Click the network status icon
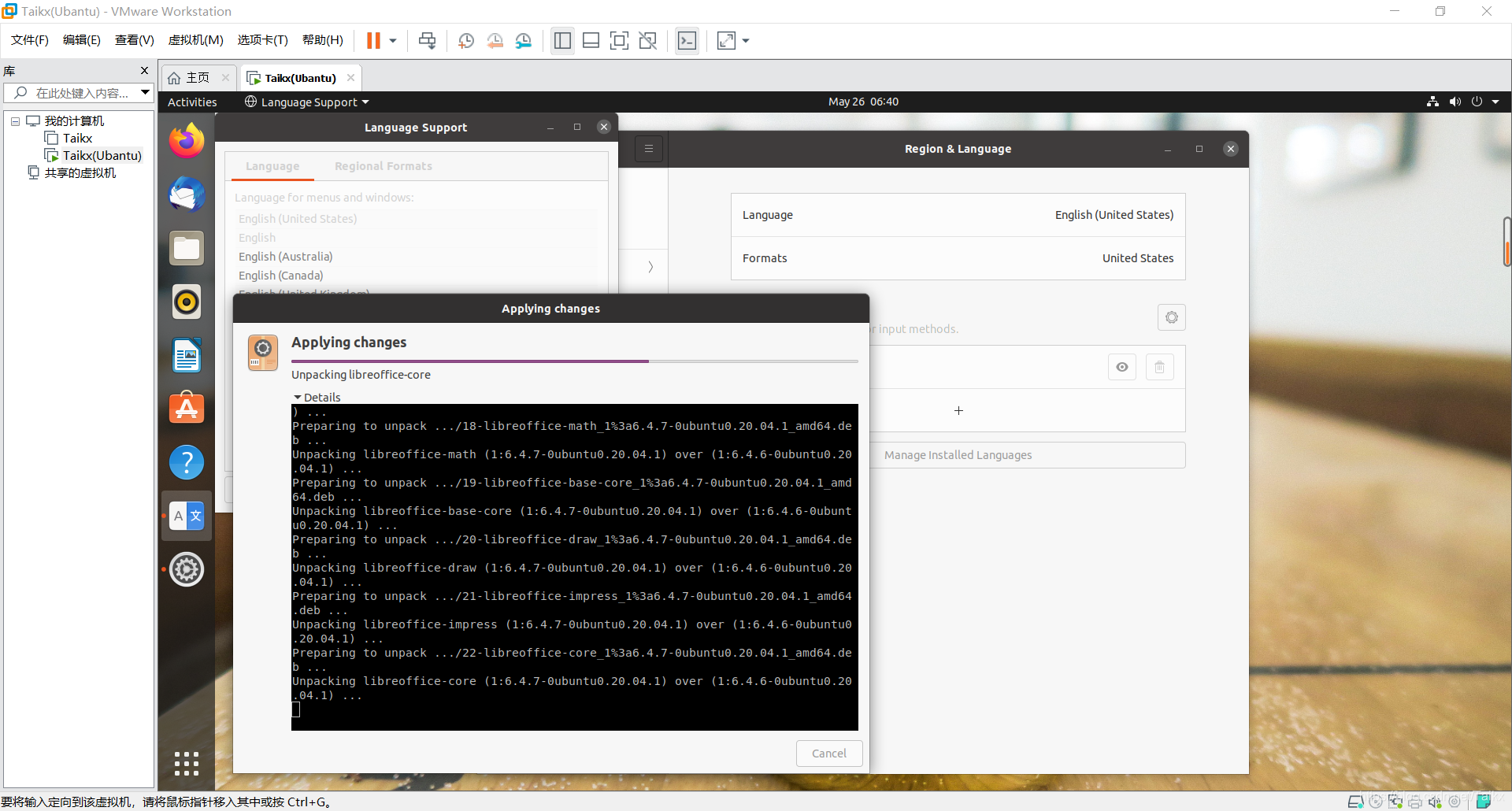This screenshot has height=811, width=1512. coord(1432,102)
